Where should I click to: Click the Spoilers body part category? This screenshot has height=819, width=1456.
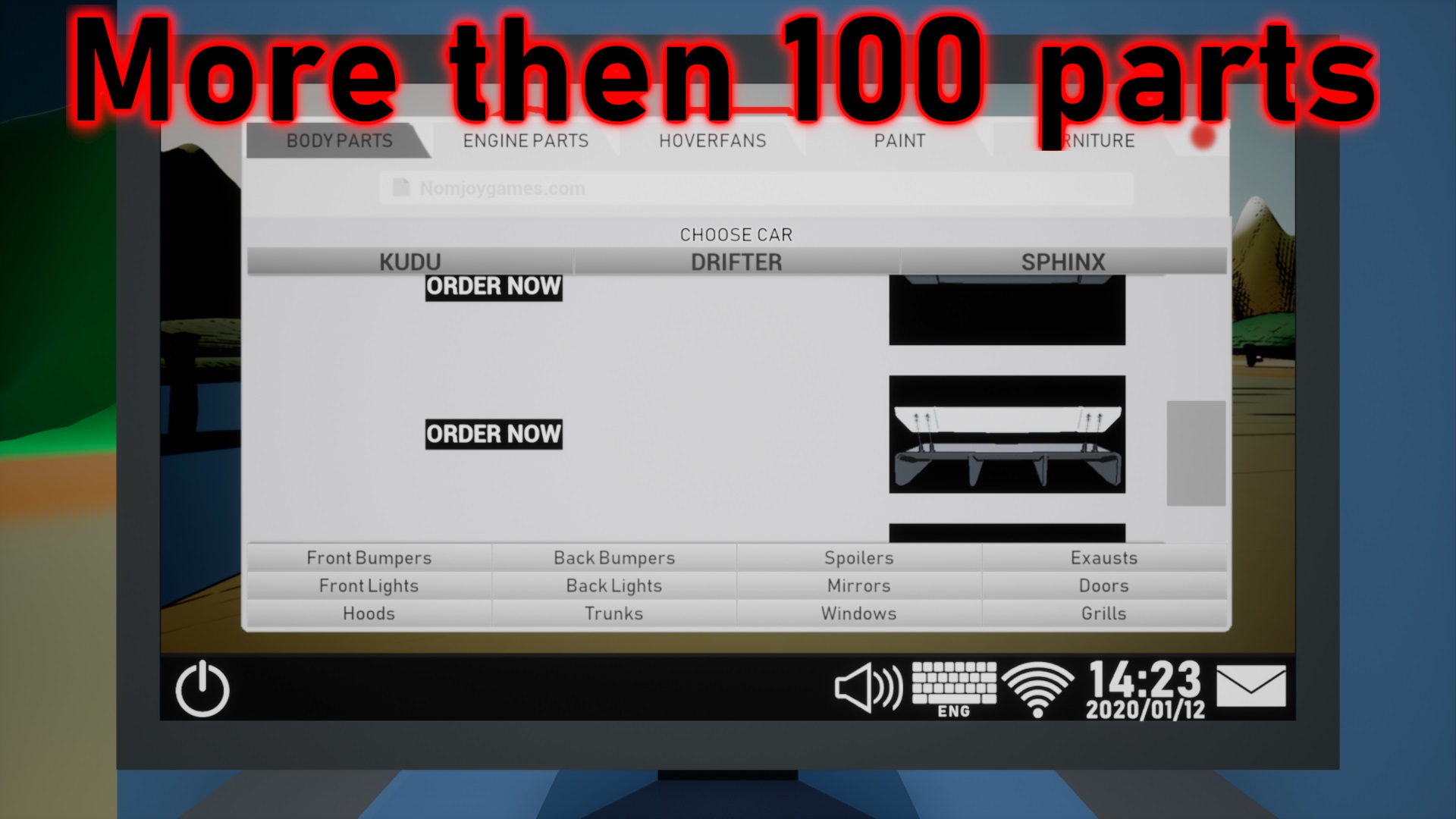point(858,557)
